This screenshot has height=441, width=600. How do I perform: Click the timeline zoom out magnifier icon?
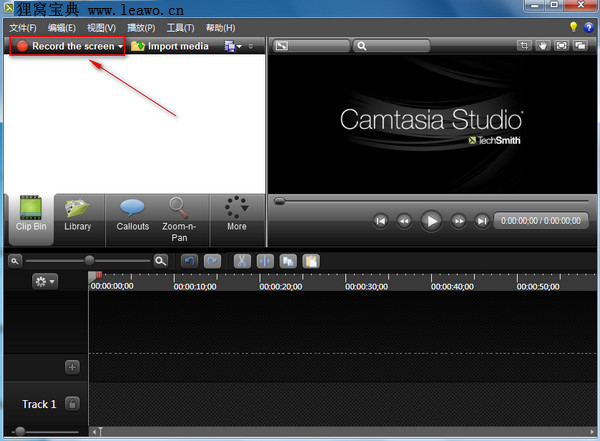(15, 261)
